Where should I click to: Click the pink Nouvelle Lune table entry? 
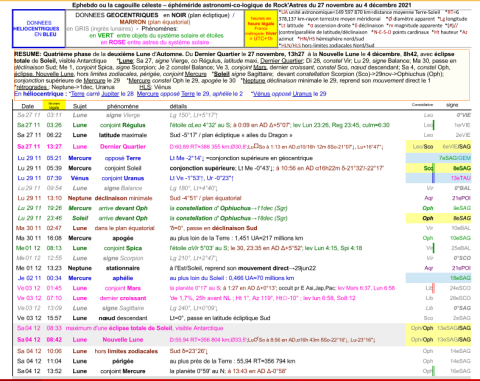pos(123,340)
